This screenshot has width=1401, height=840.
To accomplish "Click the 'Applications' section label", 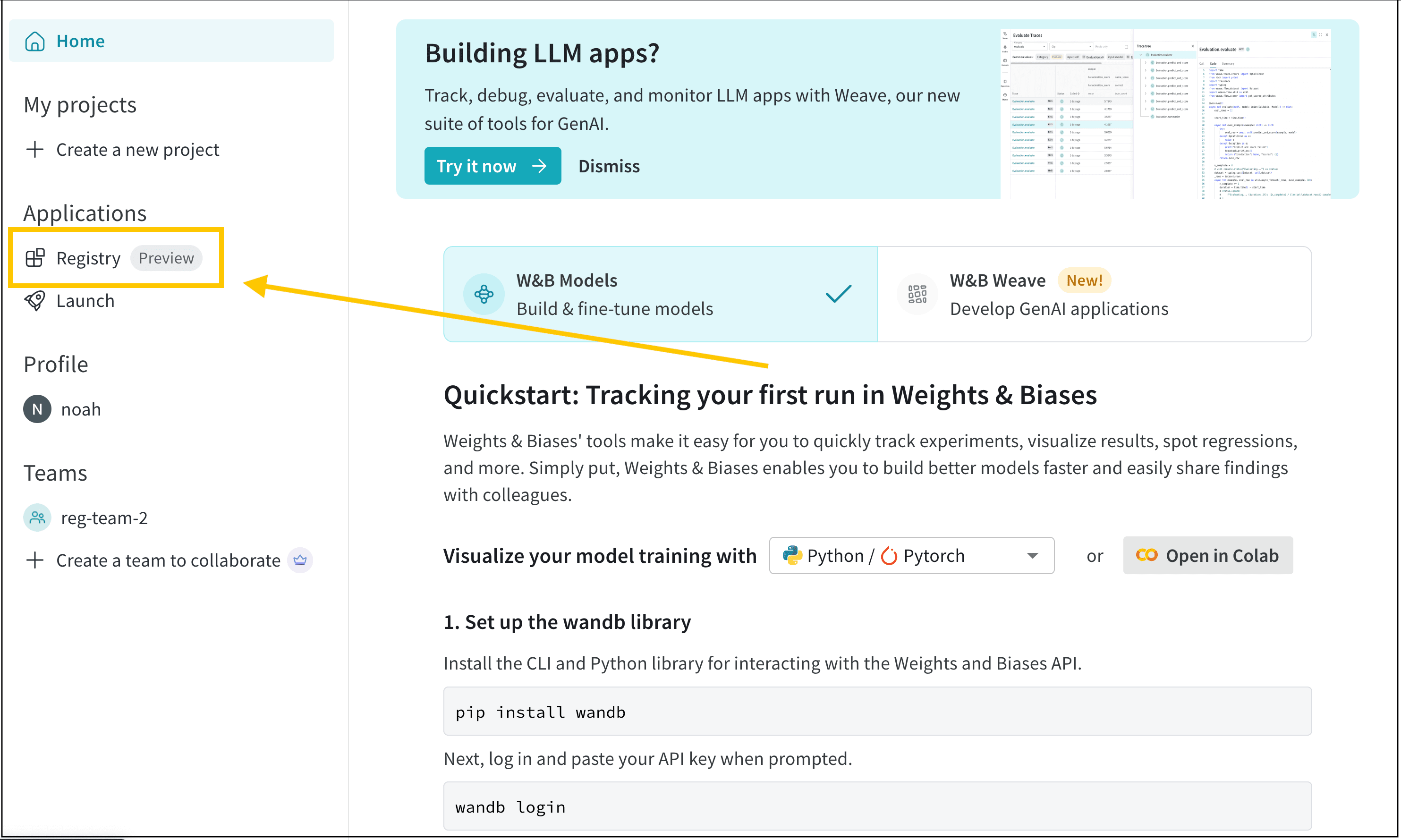I will (x=85, y=213).
